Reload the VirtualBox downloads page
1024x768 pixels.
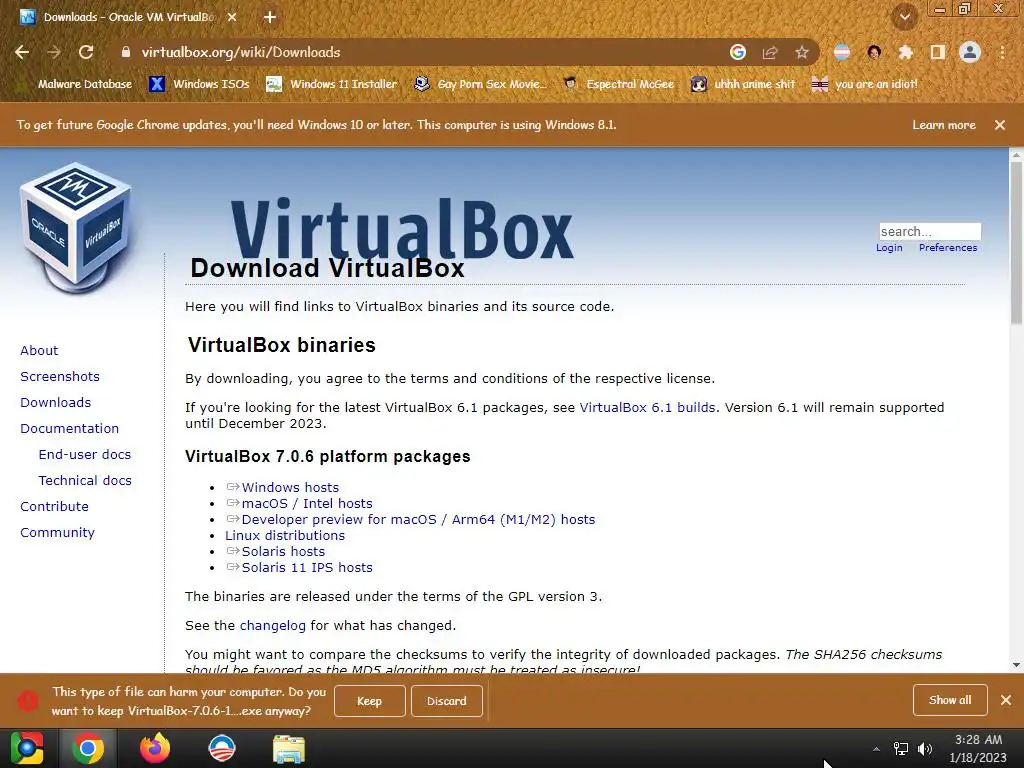tap(86, 52)
